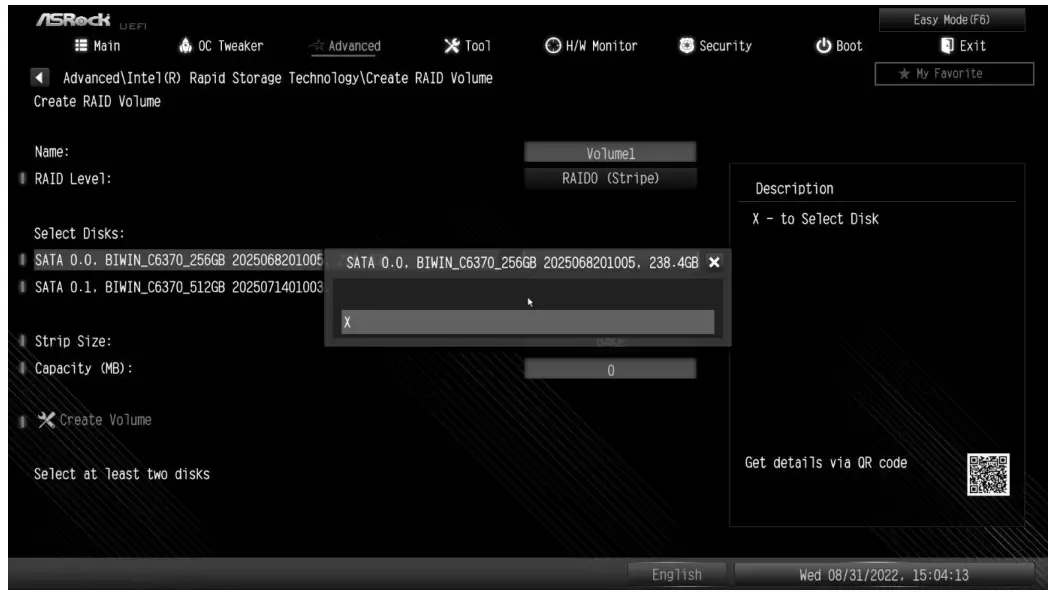This screenshot has width=1053, height=599.
Task: Click the Exit door icon
Action: click(947, 45)
